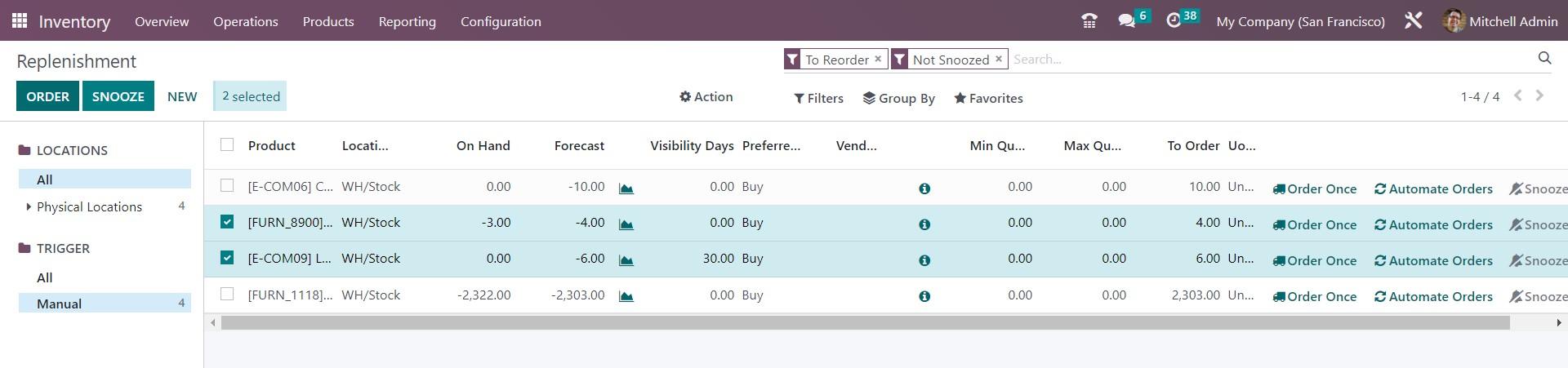Click Automate Orders for FURN_8900 row

[x=1433, y=224]
